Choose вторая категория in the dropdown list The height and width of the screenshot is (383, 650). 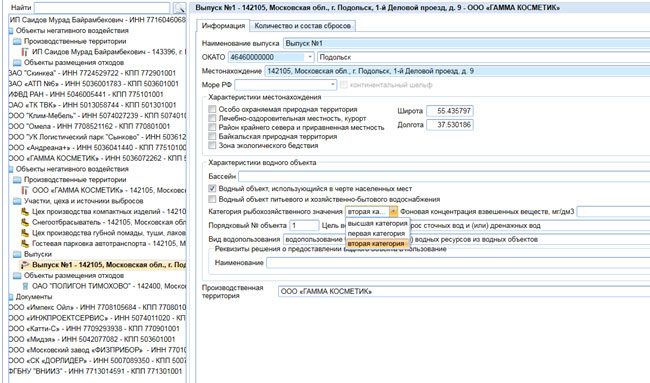coord(377,244)
